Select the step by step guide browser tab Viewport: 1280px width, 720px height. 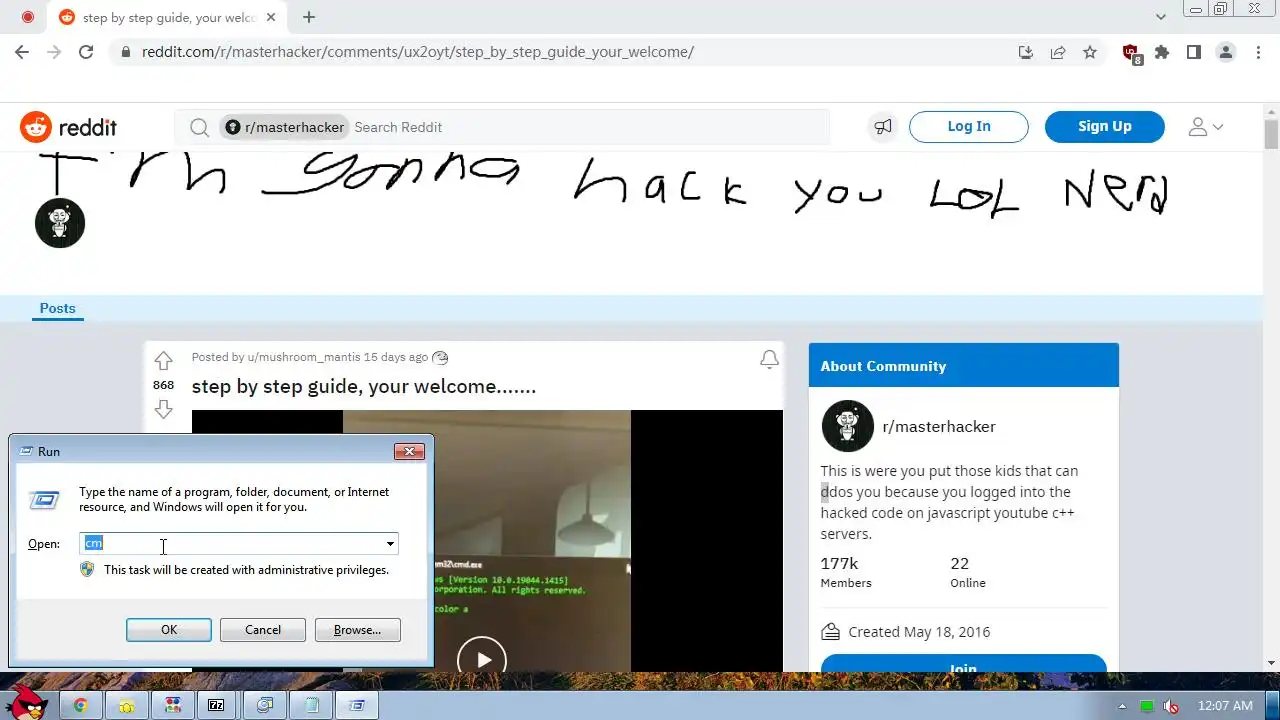pyautogui.click(x=169, y=17)
